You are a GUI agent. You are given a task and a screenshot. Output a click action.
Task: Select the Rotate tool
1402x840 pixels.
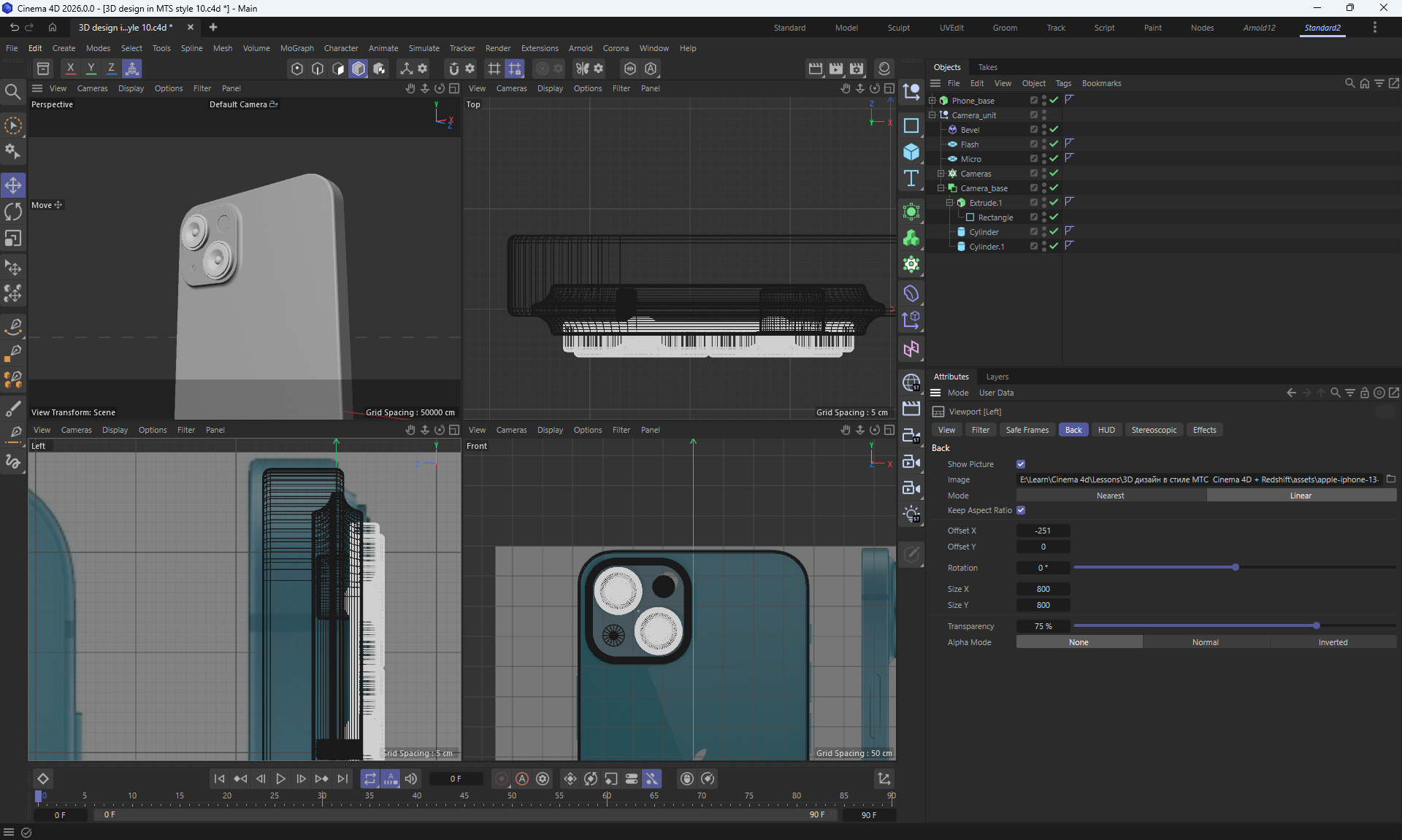(x=13, y=212)
